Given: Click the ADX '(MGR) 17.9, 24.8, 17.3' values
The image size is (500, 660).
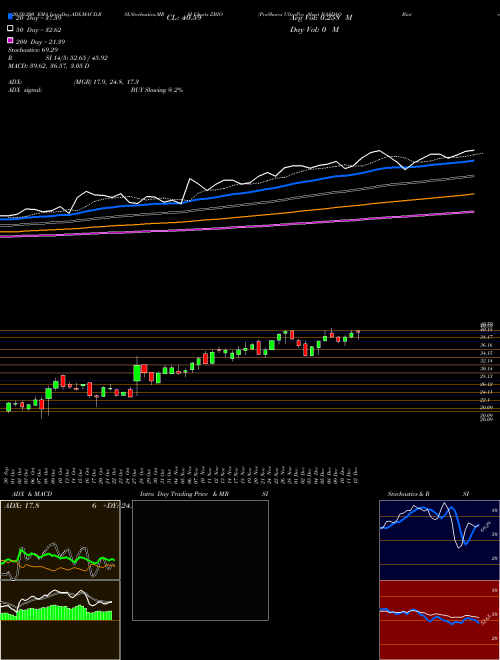Looking at the screenshot, I should point(106,82).
